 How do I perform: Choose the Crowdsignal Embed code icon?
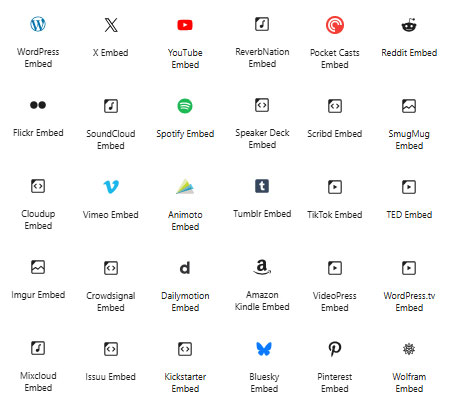(x=111, y=268)
